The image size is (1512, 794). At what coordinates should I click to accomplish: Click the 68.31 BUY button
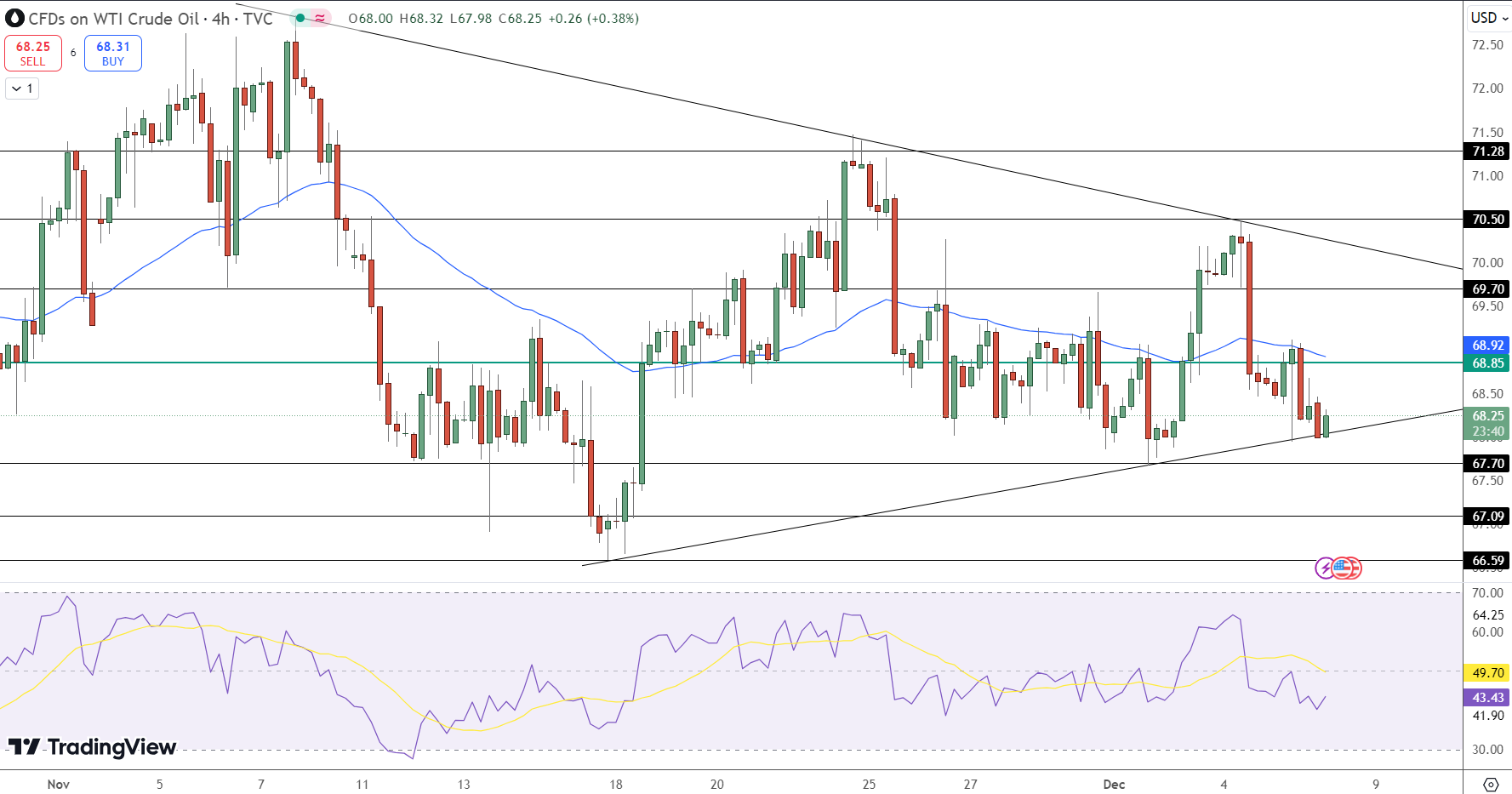point(113,54)
